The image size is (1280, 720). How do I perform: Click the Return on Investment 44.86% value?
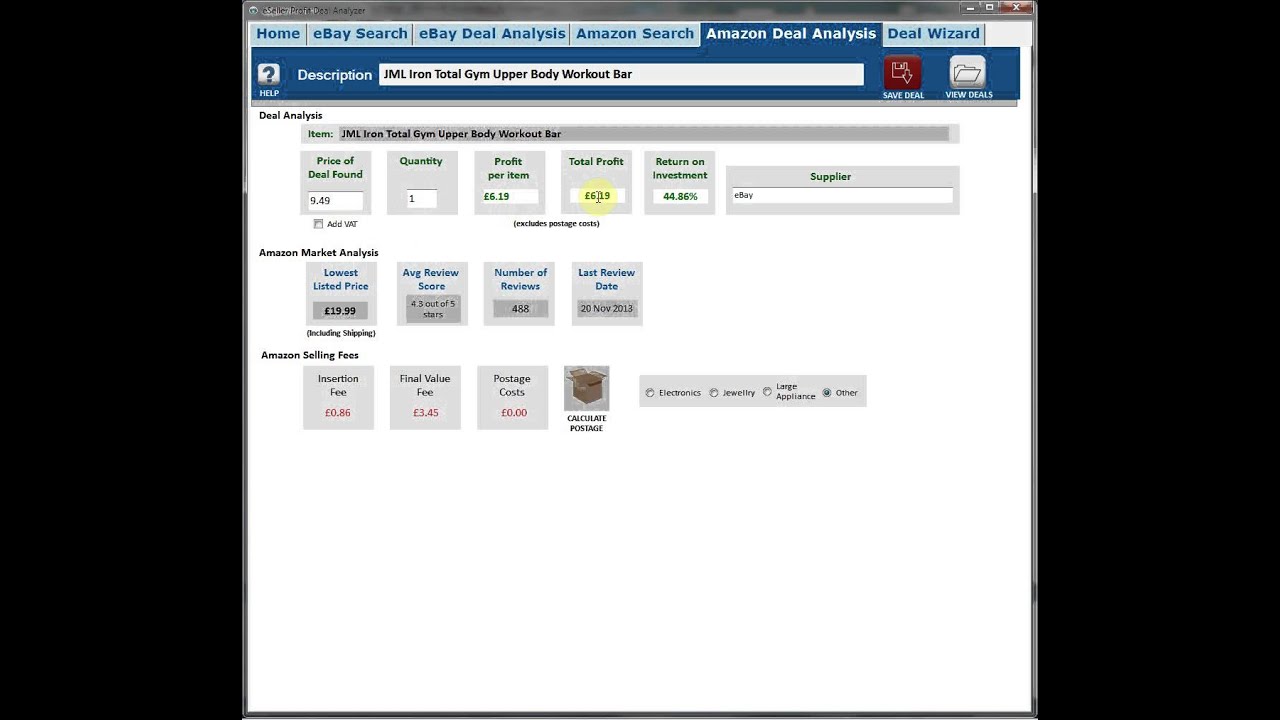point(680,196)
